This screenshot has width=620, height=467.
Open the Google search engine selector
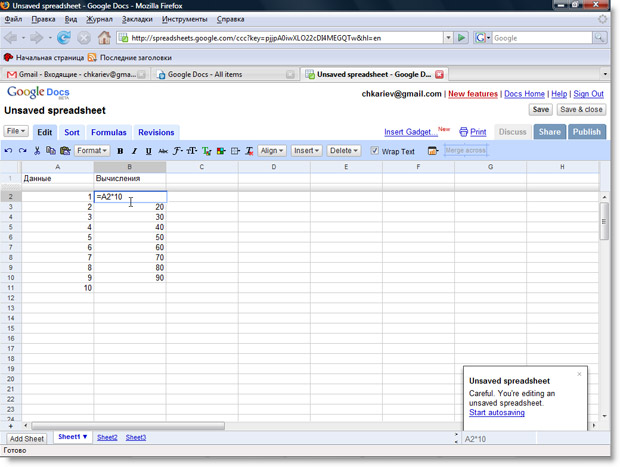point(482,38)
